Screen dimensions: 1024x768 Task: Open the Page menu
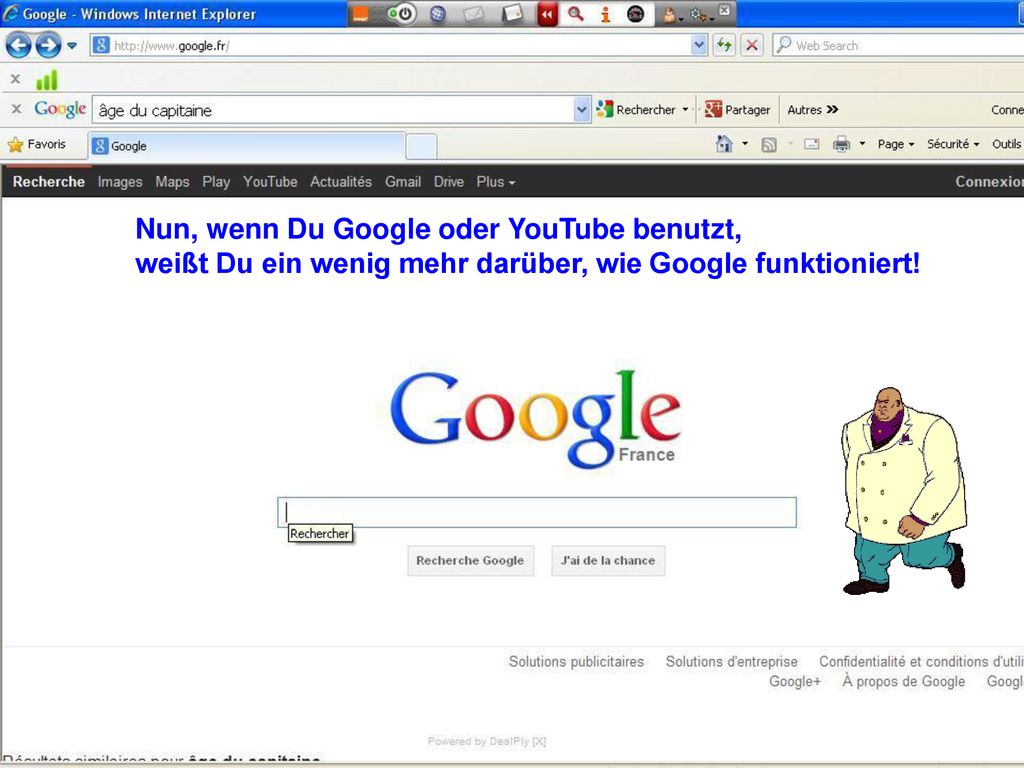click(895, 144)
